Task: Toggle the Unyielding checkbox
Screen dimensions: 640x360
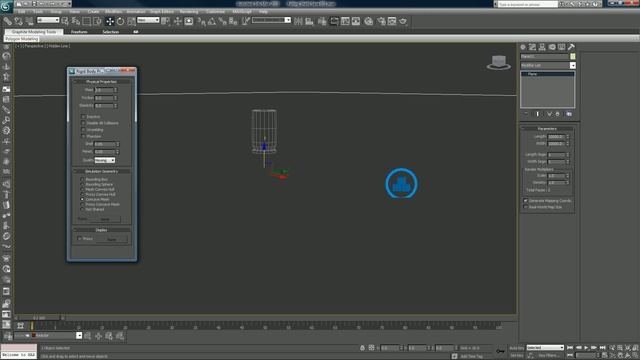Action: pos(83,130)
